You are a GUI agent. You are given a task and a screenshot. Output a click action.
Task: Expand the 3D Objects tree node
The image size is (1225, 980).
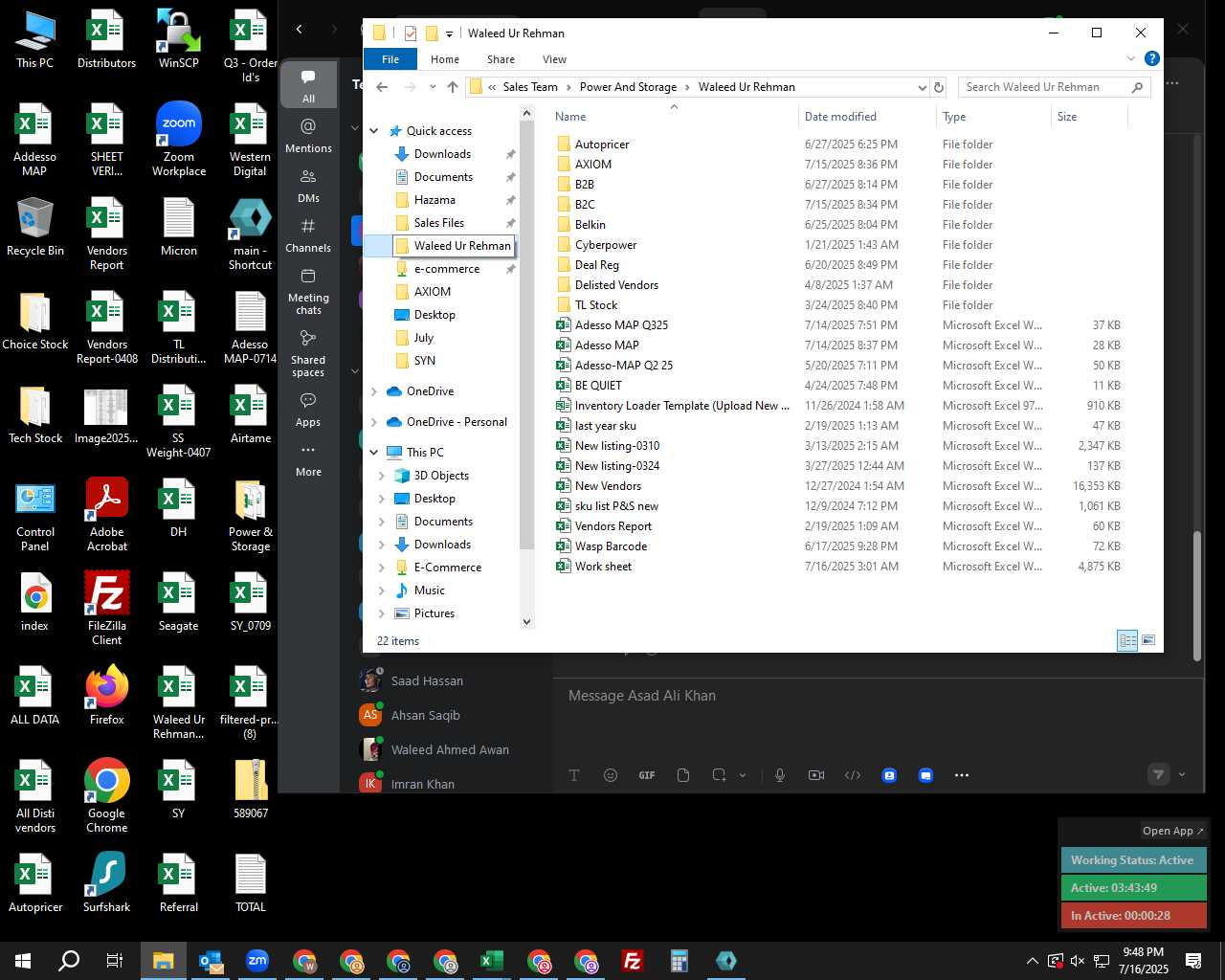[382, 476]
